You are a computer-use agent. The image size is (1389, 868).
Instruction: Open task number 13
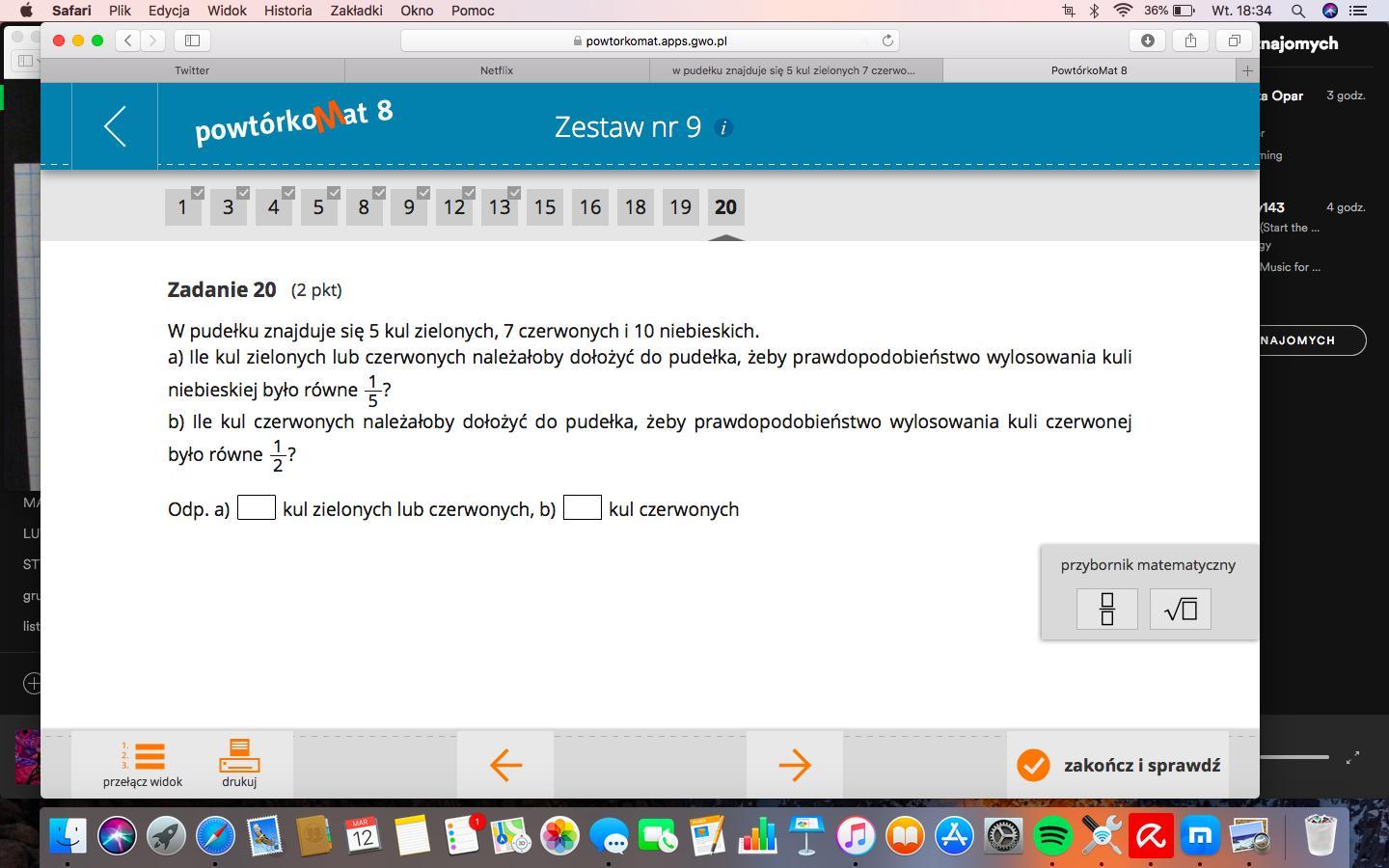(x=499, y=206)
